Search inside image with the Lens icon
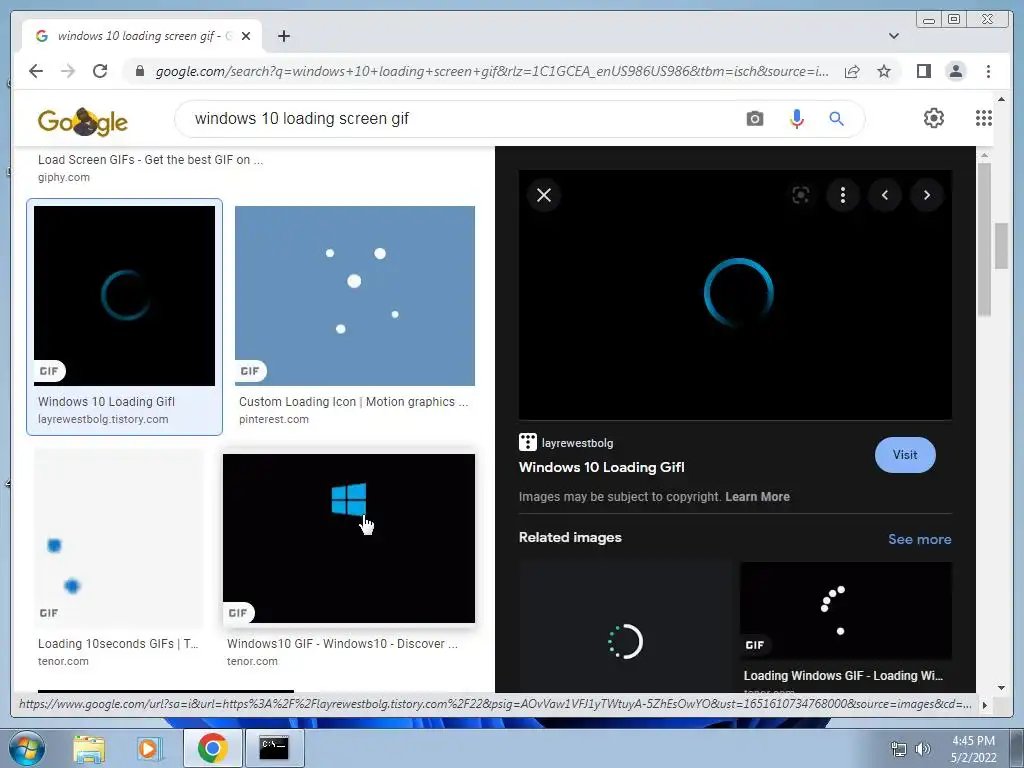 pyautogui.click(x=801, y=195)
